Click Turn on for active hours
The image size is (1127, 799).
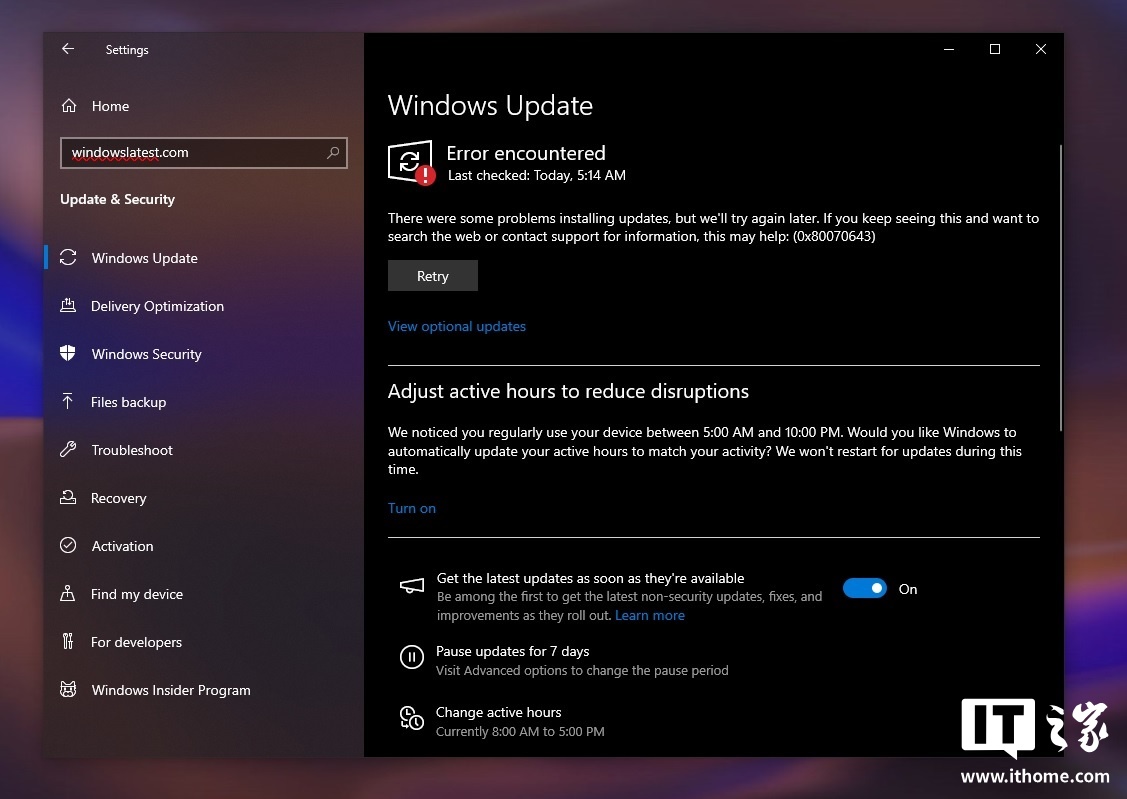[x=412, y=508]
